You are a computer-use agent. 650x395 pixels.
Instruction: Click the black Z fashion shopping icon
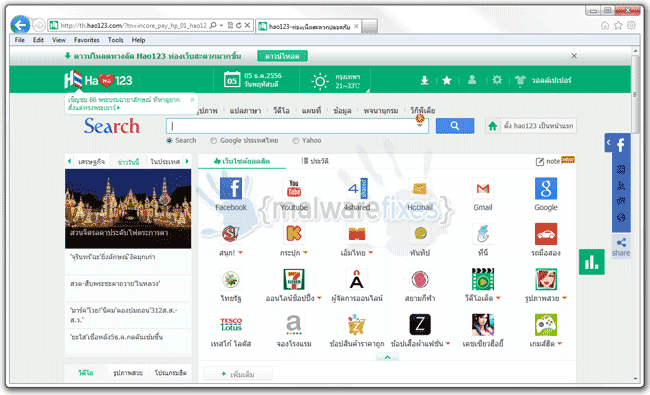click(420, 325)
